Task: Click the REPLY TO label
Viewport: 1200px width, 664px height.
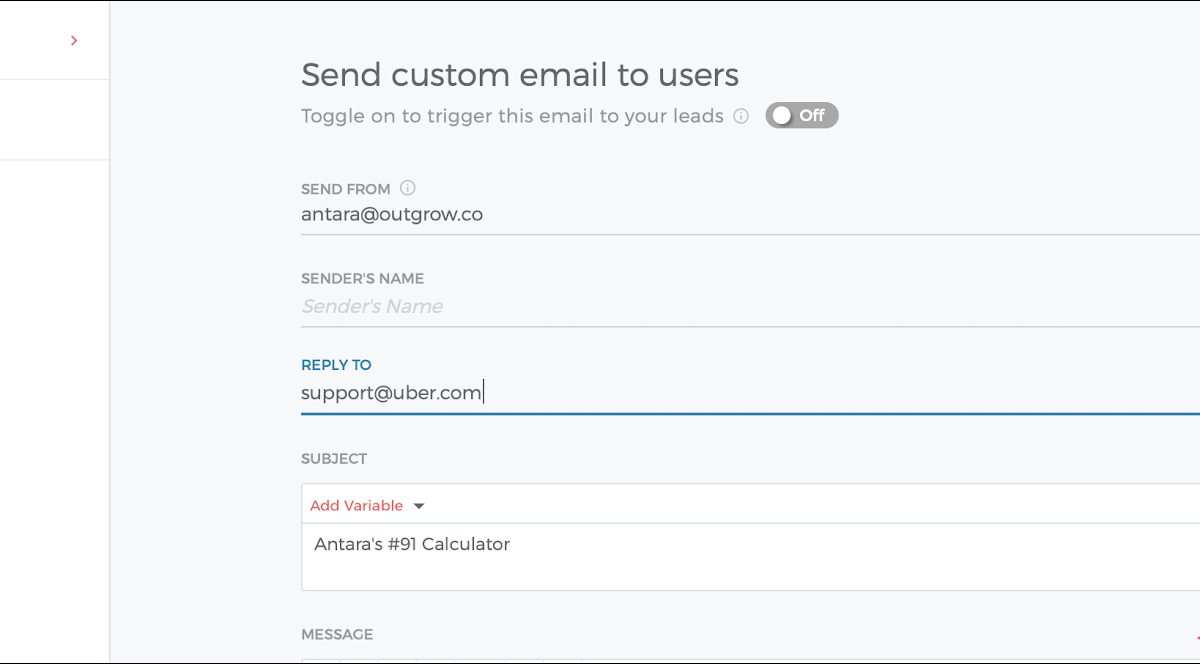Action: pyautogui.click(x=336, y=365)
